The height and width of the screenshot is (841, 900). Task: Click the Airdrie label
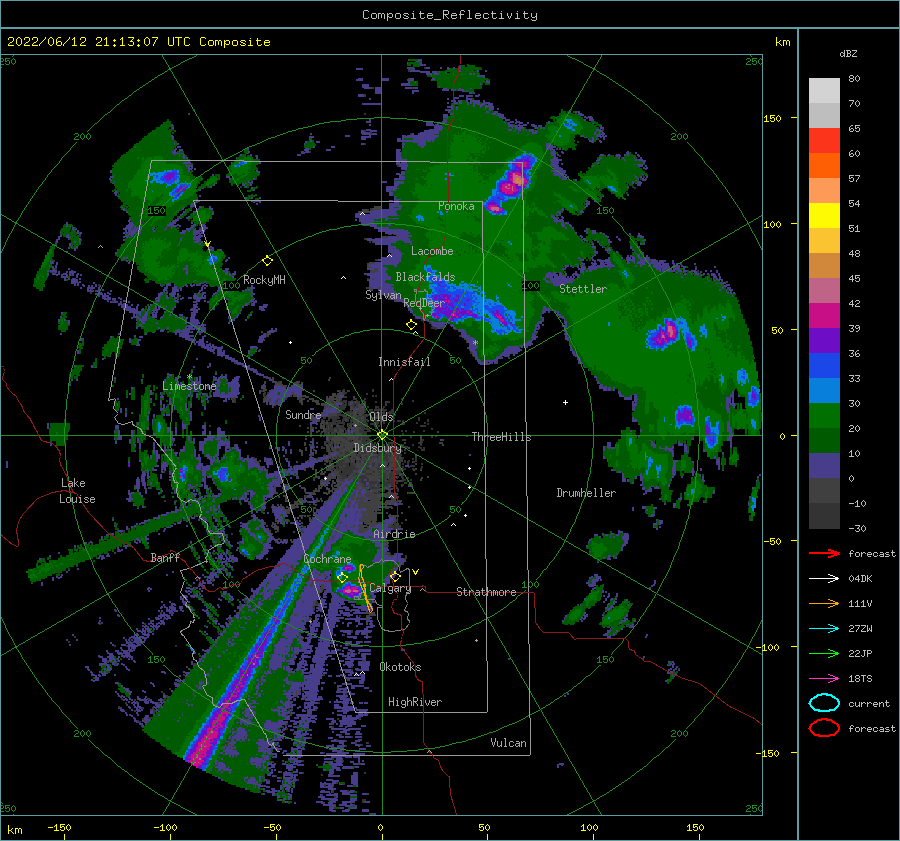pyautogui.click(x=394, y=534)
